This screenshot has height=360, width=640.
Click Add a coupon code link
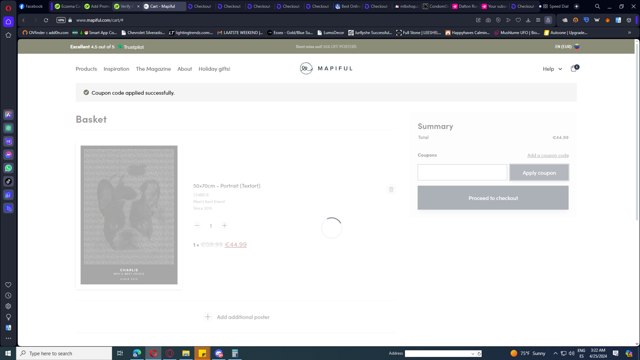(x=548, y=156)
